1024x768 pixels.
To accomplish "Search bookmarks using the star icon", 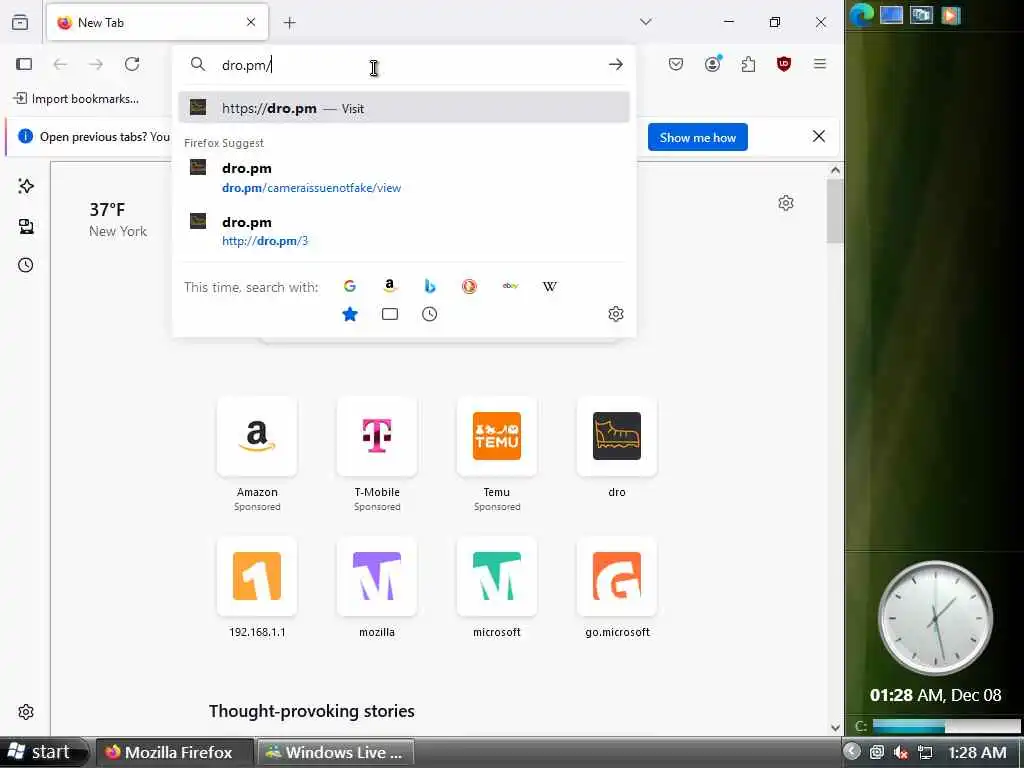I will [350, 314].
